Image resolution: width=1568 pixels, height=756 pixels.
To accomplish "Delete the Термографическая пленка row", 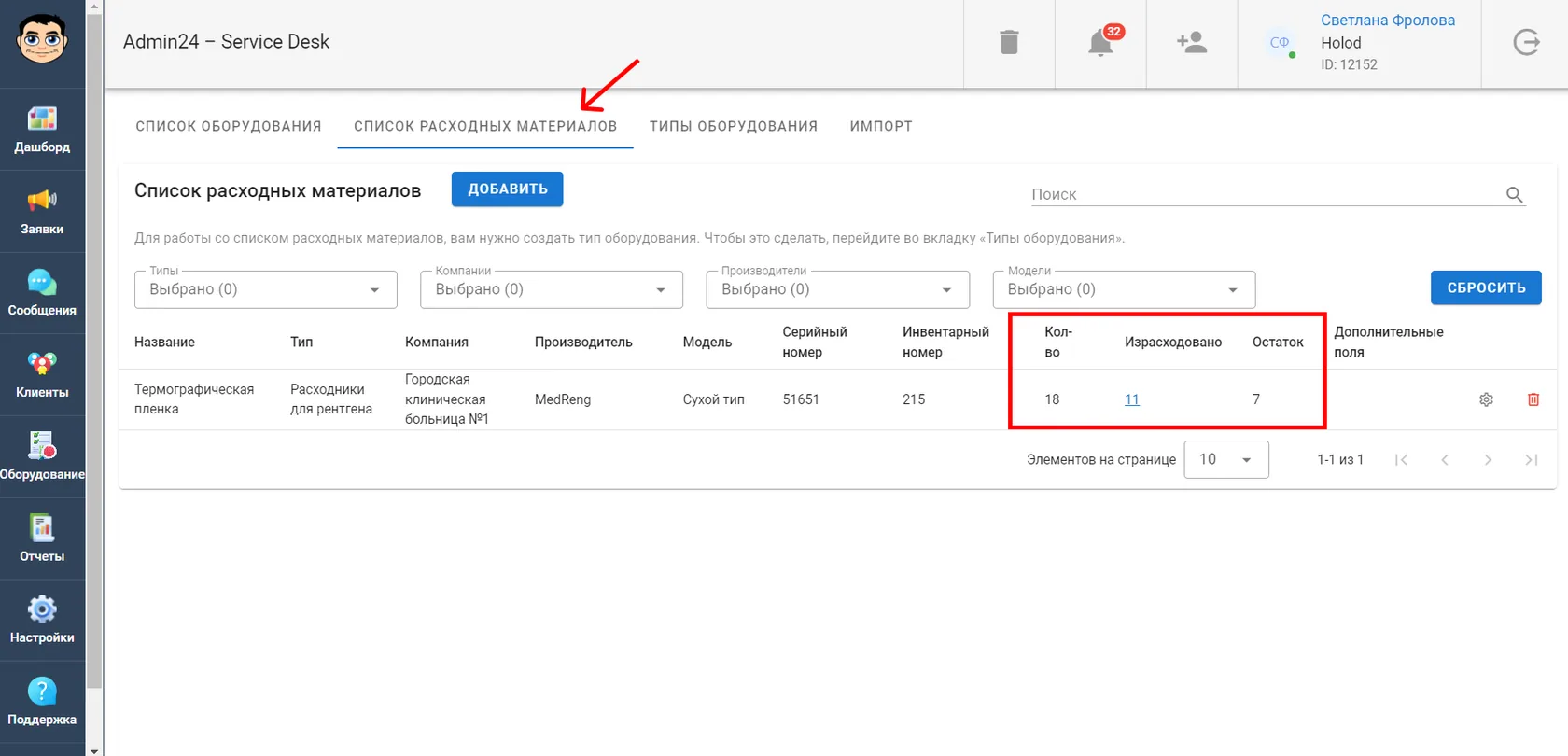I will (x=1533, y=399).
